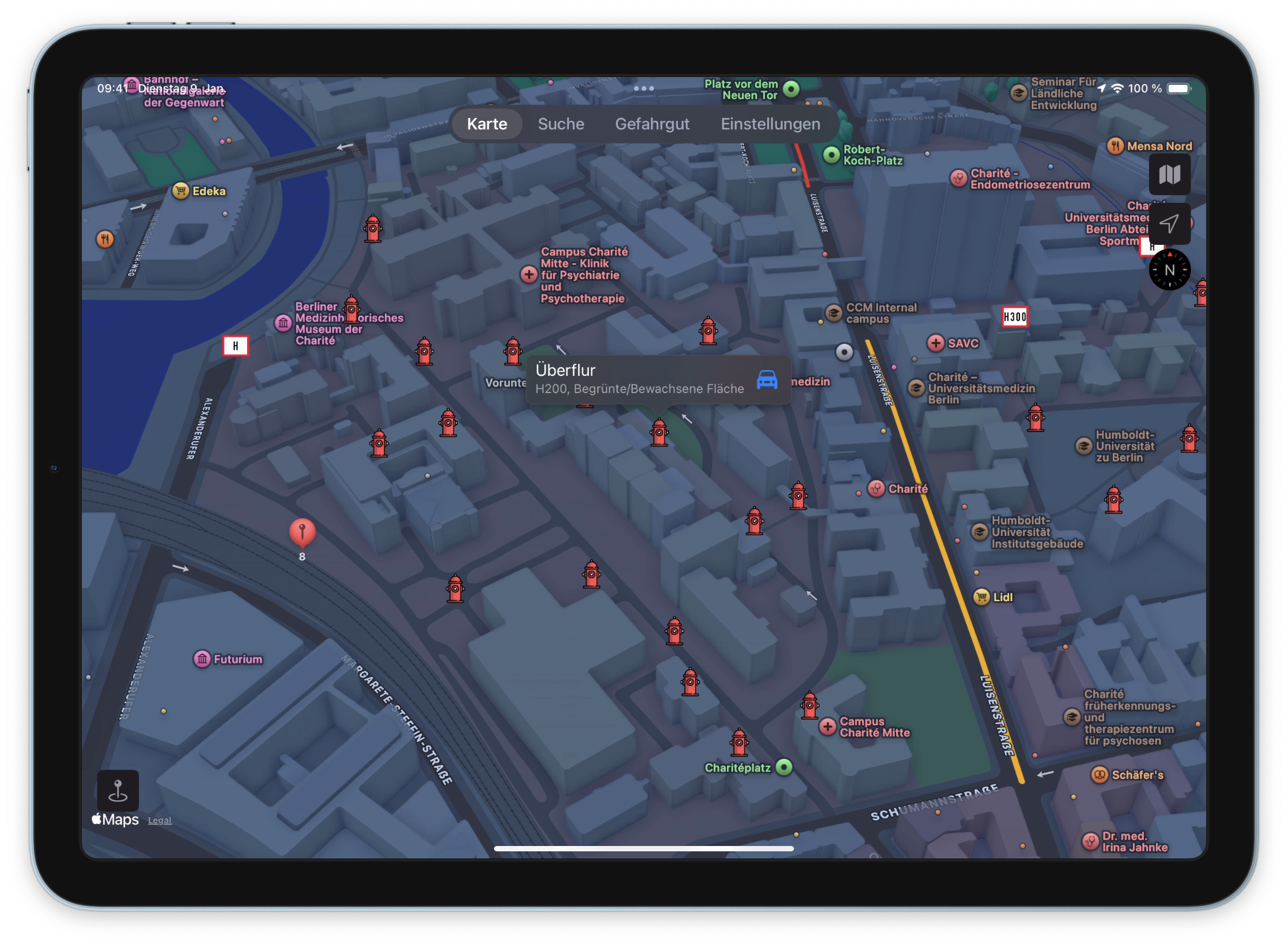Tap the location tracking arrow button
The width and height of the screenshot is (1288, 945).
point(1169,224)
